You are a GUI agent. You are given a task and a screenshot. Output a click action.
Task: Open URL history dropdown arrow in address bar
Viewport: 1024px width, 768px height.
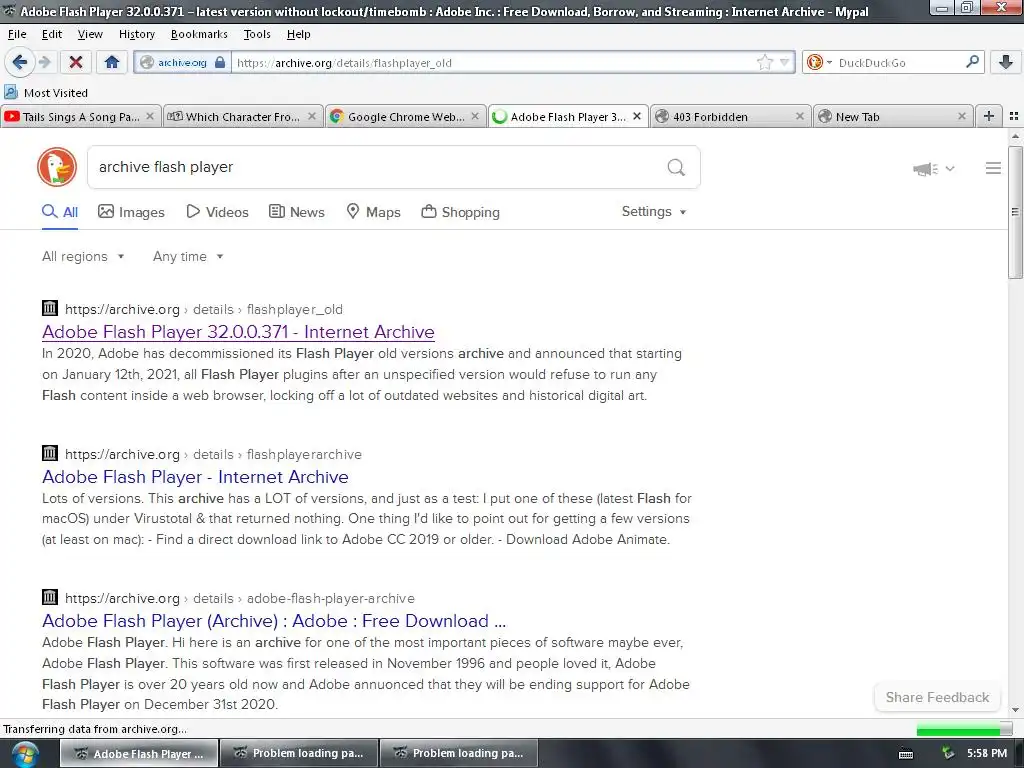coord(785,63)
